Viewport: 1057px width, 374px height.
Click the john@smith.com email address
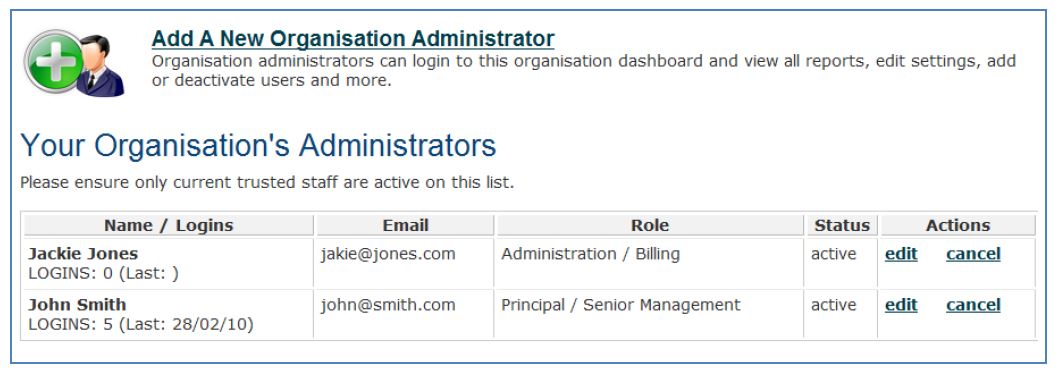click(x=388, y=305)
